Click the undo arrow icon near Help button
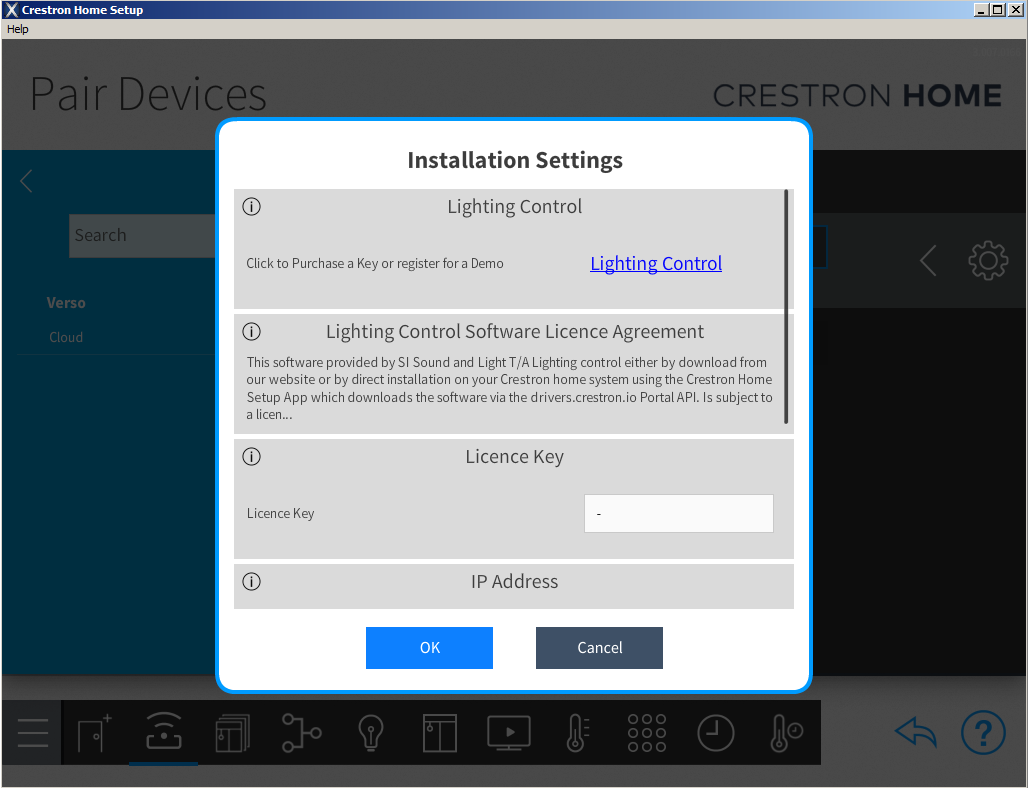Screen dimensions: 1028x788 point(915,732)
